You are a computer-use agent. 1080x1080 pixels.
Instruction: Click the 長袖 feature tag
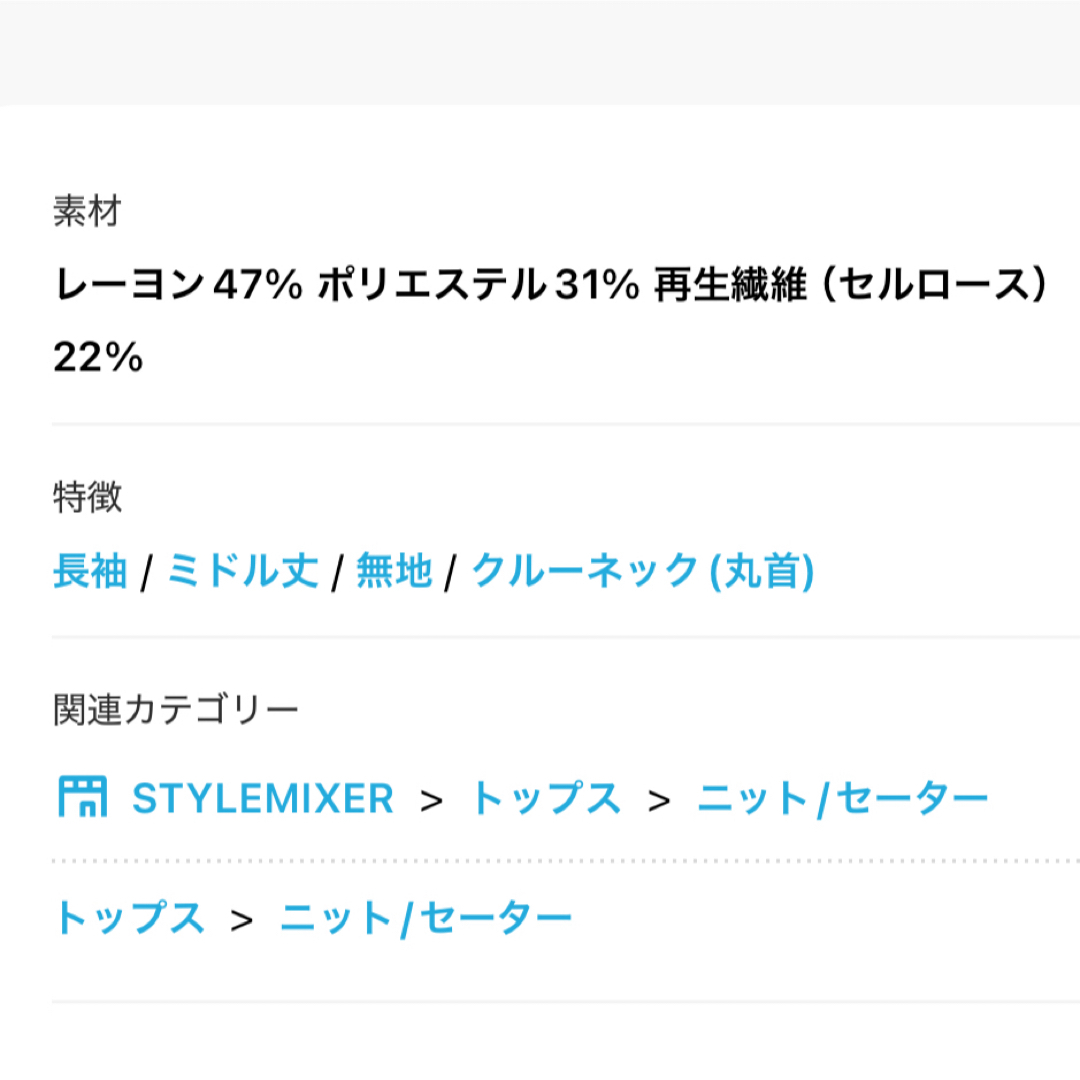(x=90, y=571)
